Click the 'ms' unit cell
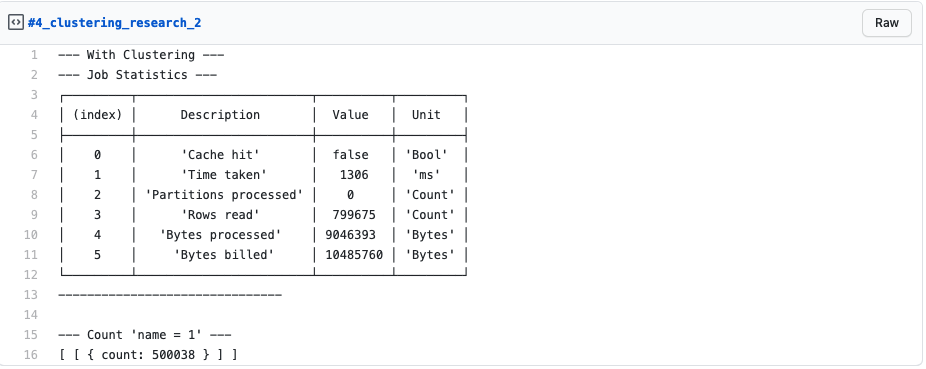Image resolution: width=926 pixels, height=369 pixels. pos(426,175)
